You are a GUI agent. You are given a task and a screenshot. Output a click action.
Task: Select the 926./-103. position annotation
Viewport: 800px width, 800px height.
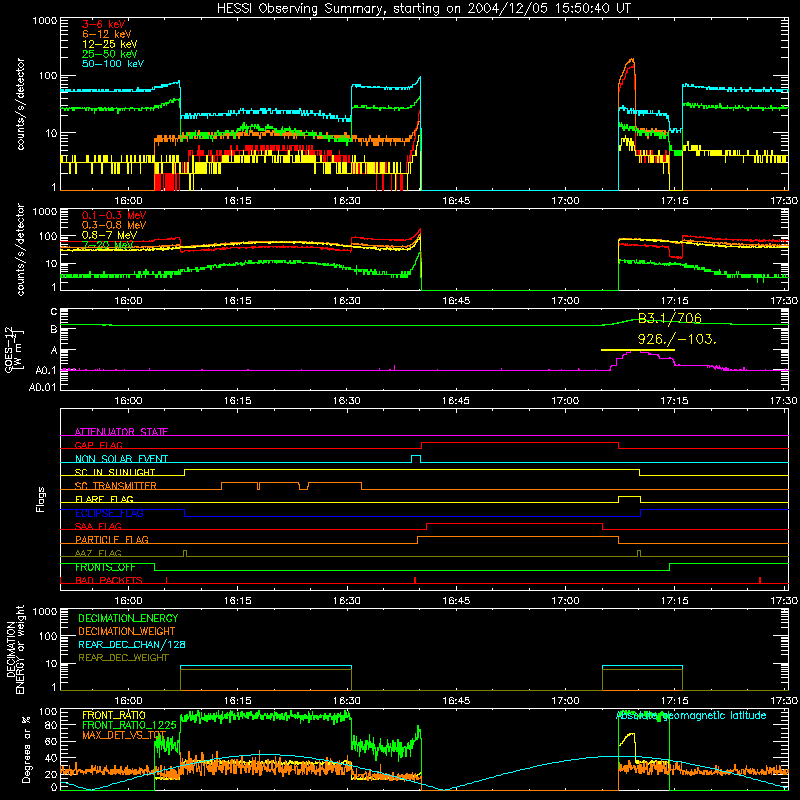pyautogui.click(x=677, y=339)
